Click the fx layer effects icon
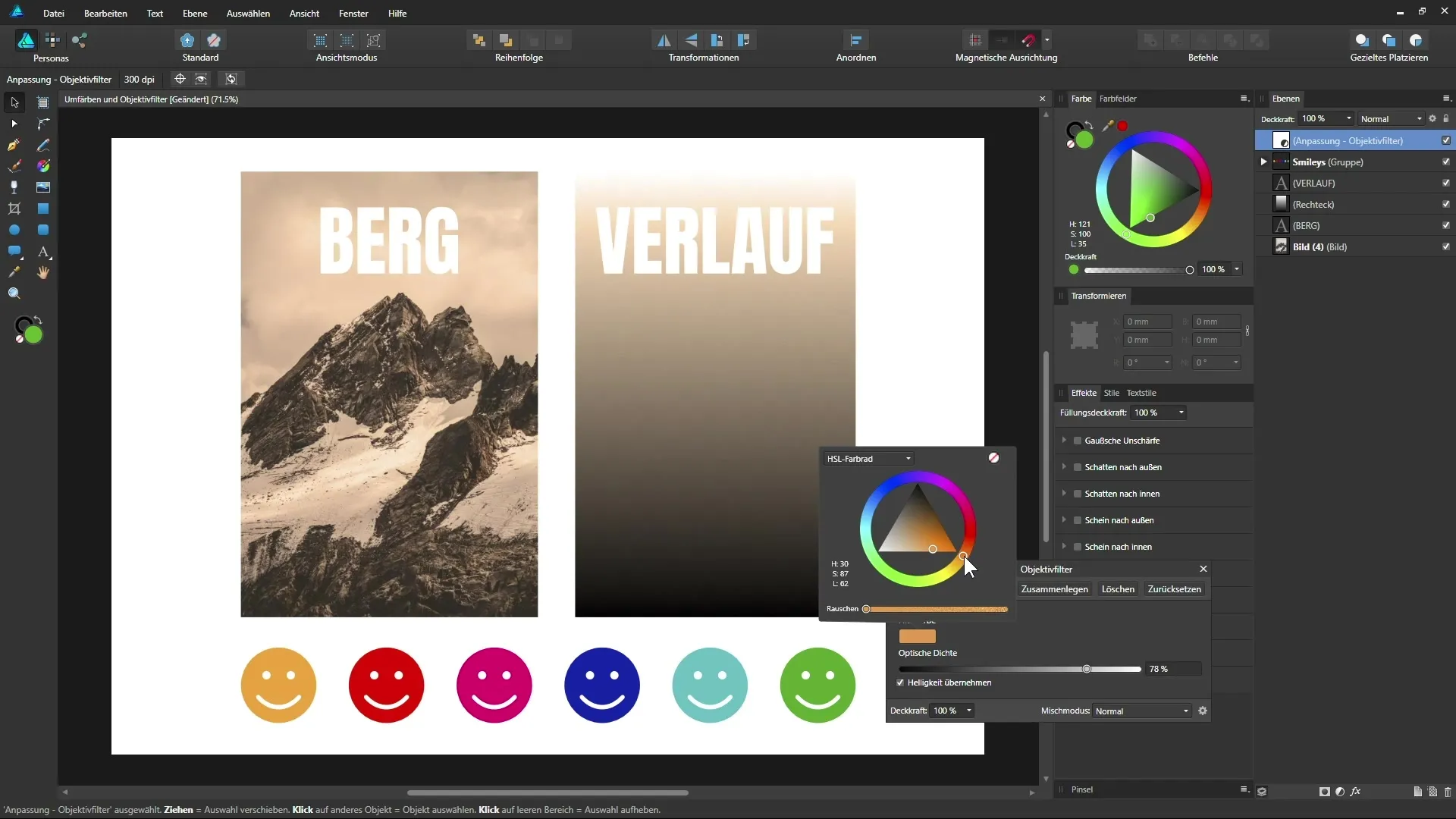 coord(1355,791)
